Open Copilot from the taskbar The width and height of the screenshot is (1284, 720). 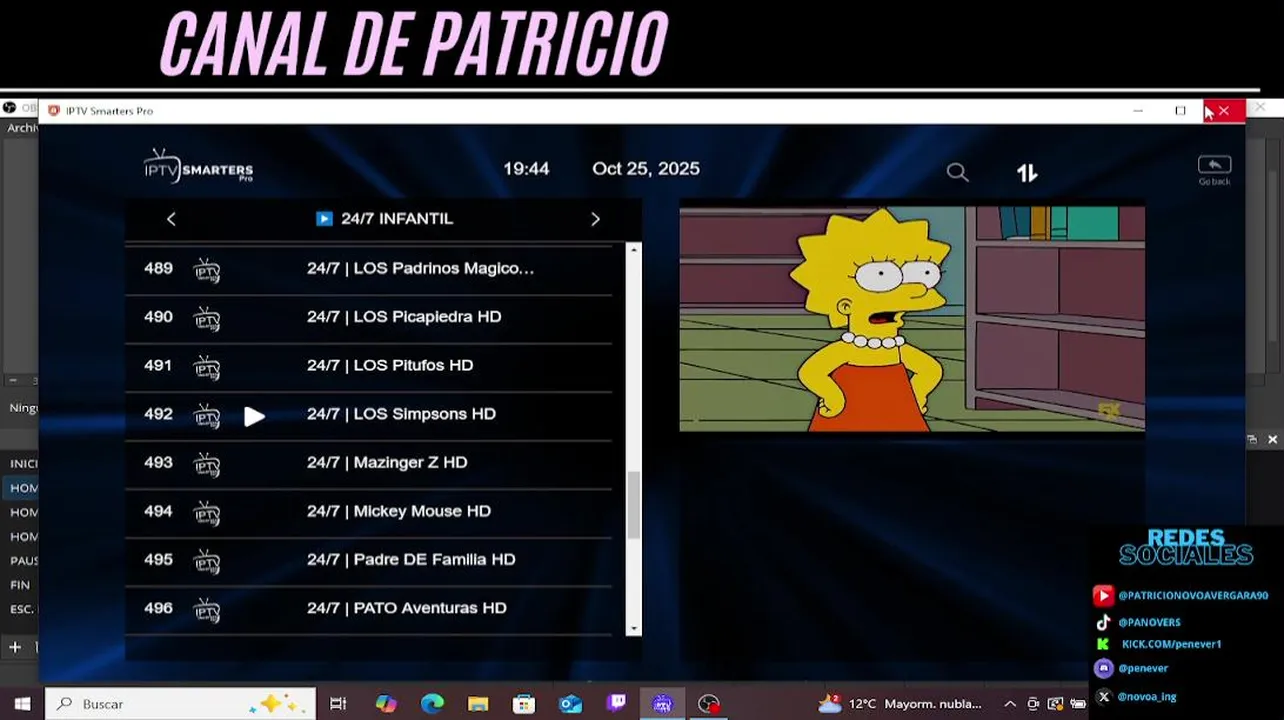[386, 704]
